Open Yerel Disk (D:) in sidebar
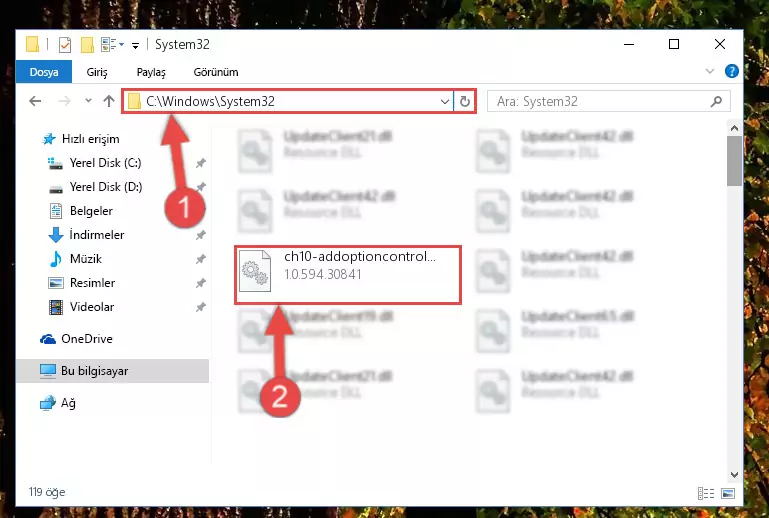 click(x=106, y=187)
